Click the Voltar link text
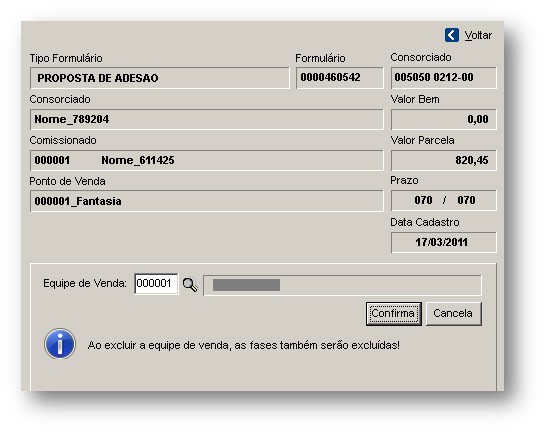The height and width of the screenshot is (433, 546). pos(478,35)
